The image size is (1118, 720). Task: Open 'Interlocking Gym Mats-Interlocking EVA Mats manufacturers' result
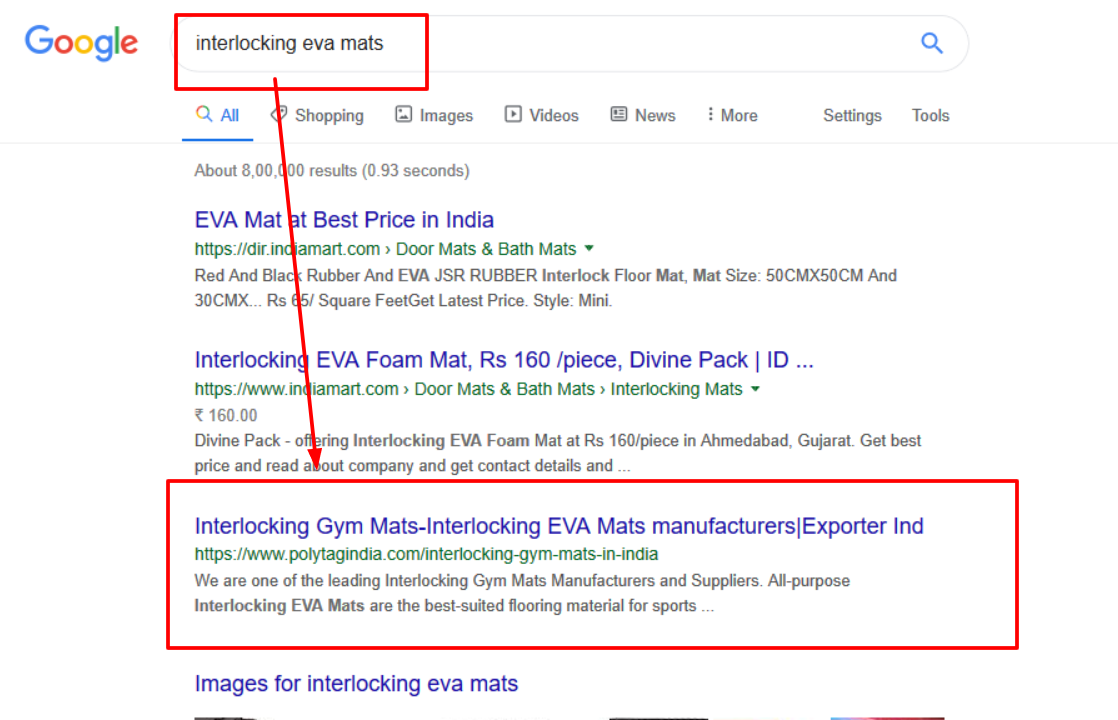(559, 526)
